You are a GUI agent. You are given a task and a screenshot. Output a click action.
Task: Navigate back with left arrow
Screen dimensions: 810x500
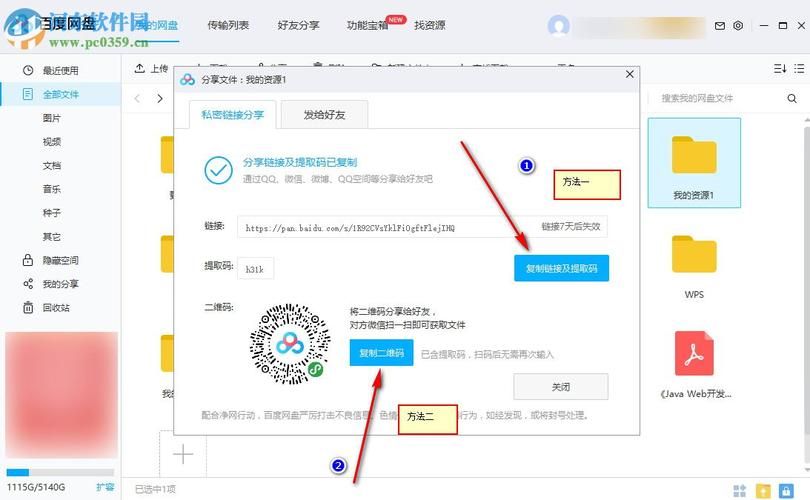tap(137, 99)
